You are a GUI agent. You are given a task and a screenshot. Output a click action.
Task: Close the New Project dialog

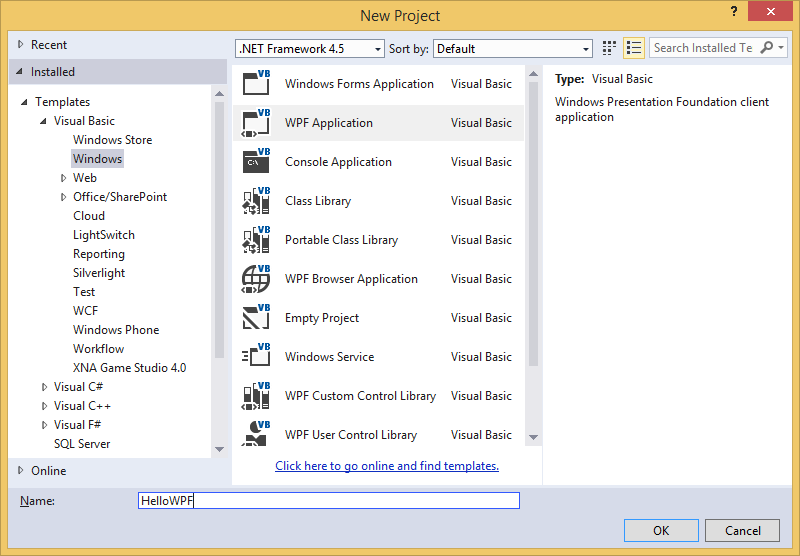click(x=770, y=11)
